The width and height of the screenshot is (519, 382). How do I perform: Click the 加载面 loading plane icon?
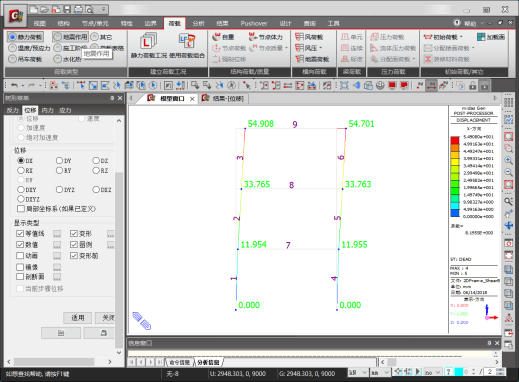(x=491, y=37)
